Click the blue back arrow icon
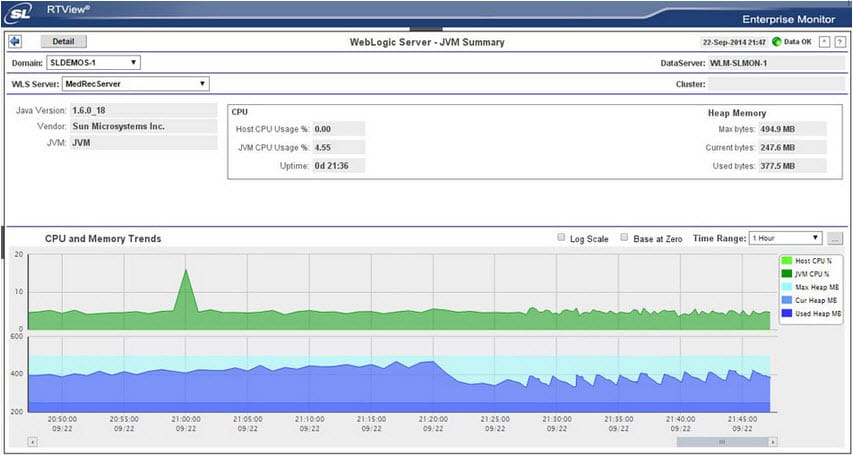This screenshot has height=455, width=853. pos(15,41)
